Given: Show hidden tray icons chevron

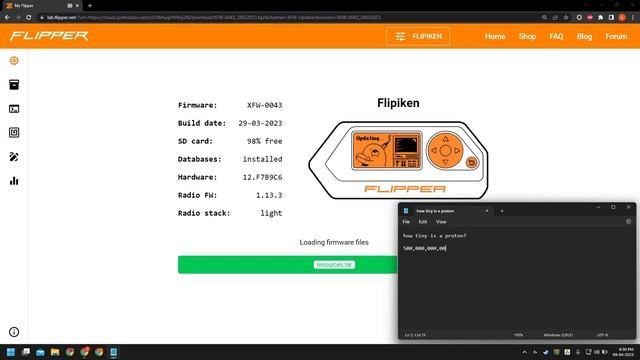Looking at the screenshot, I should coord(524,352).
